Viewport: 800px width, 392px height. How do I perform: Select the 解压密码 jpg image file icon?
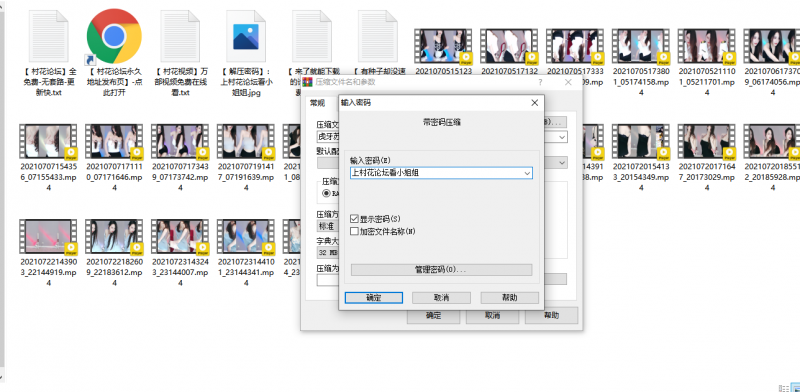[x=246, y=36]
